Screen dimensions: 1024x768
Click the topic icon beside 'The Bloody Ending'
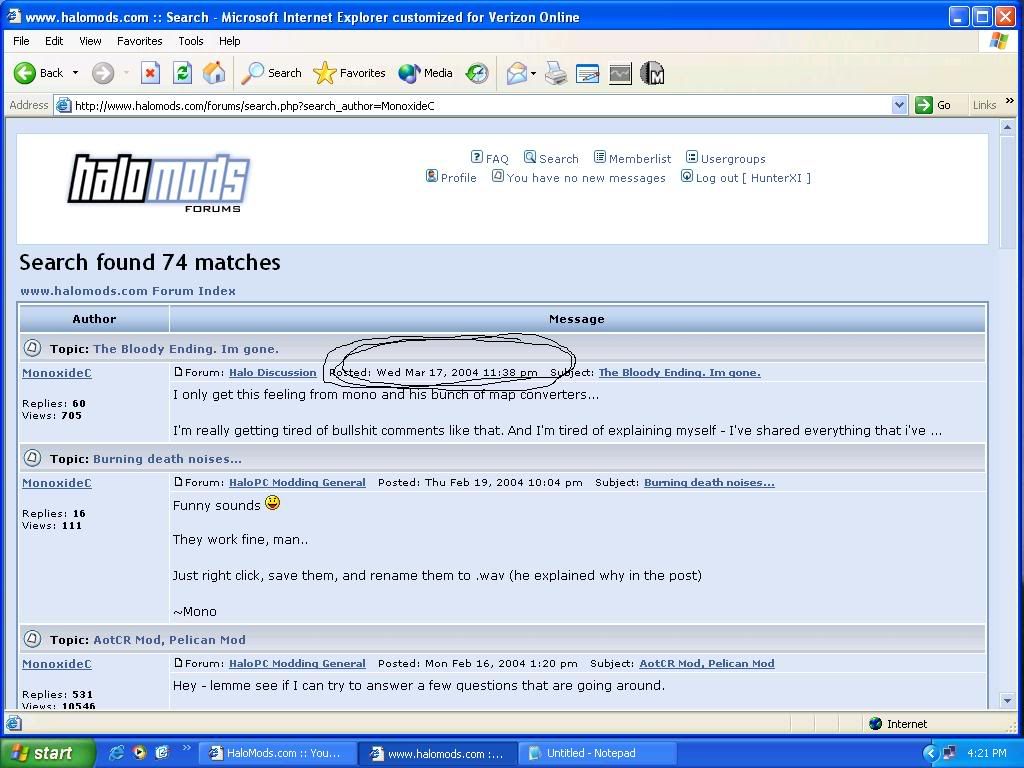[x=32, y=348]
